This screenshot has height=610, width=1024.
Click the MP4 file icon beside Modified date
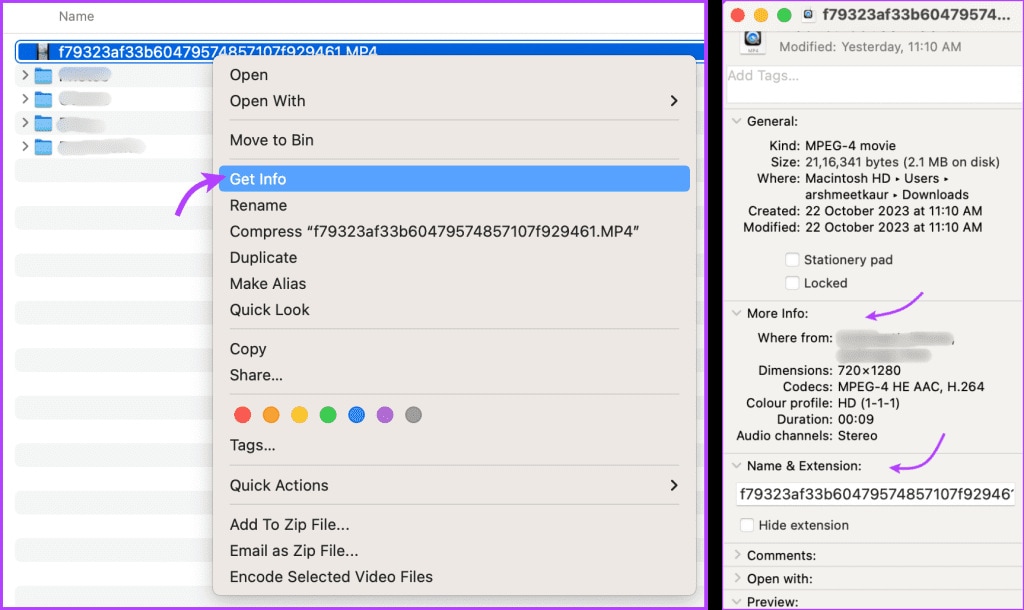(x=753, y=42)
